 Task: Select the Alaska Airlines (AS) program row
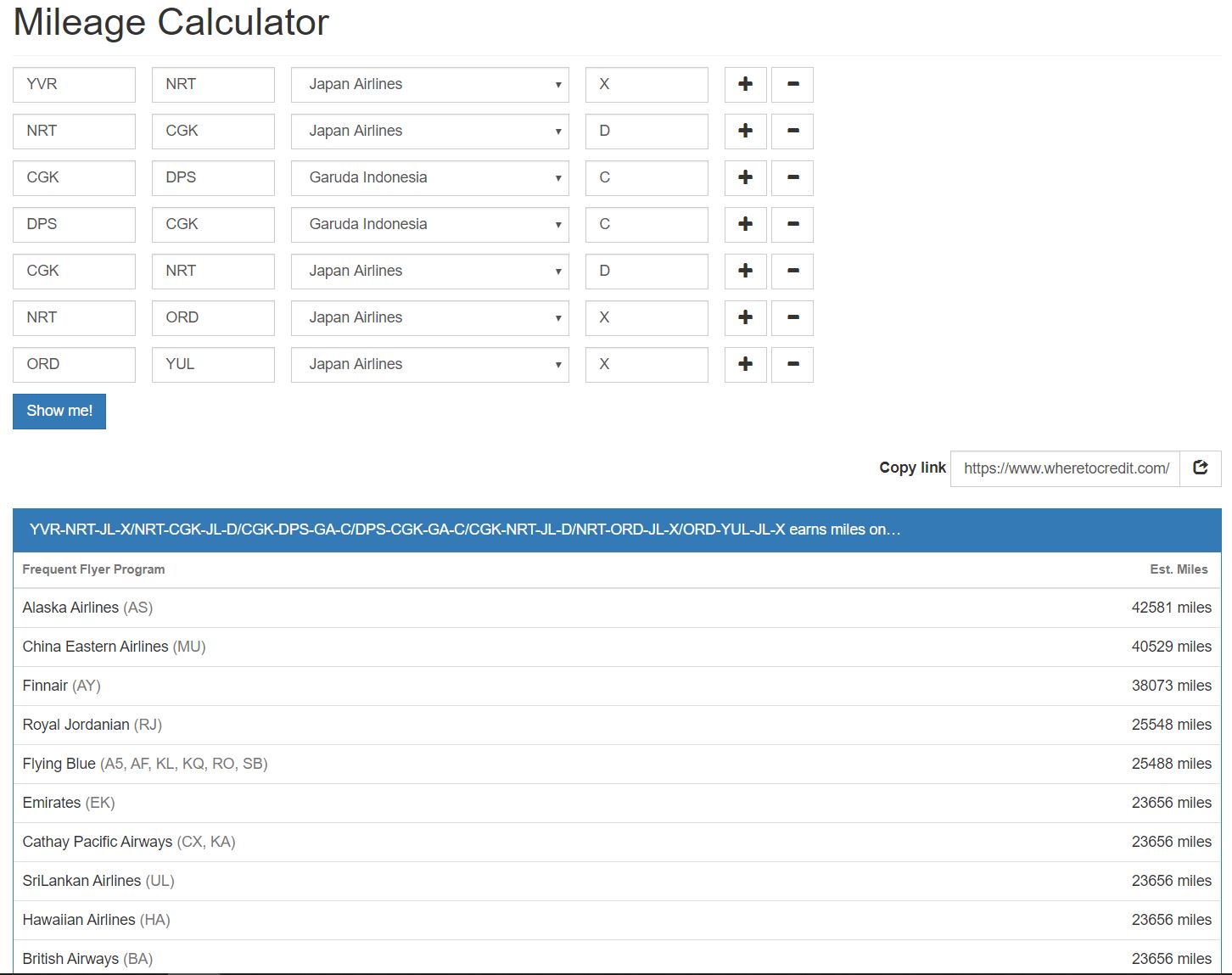tap(617, 608)
